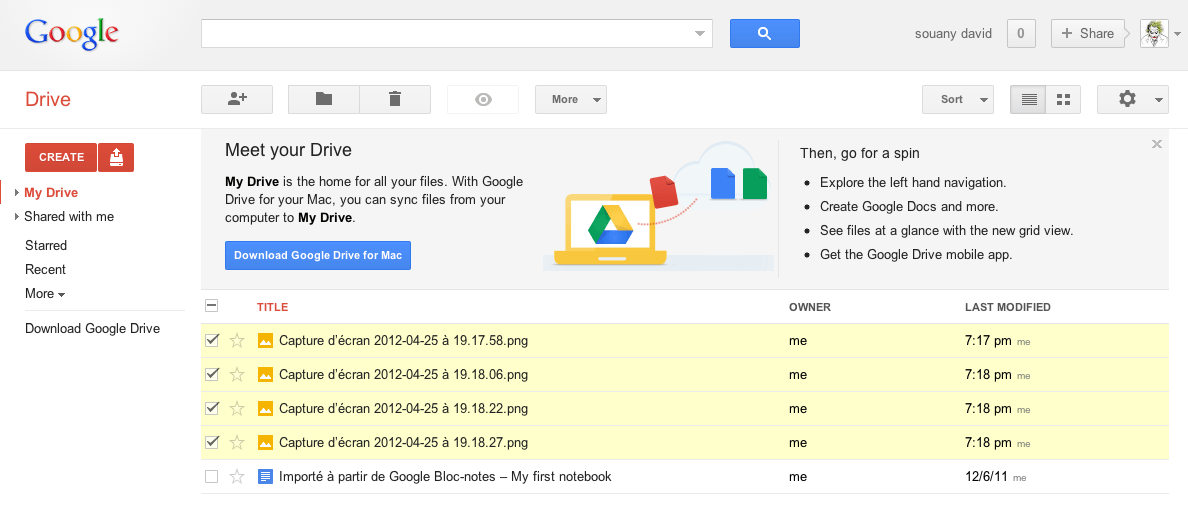Screen dimensions: 1188x520
Task: Click the 7:17 pm modified time
Action: pos(988,340)
